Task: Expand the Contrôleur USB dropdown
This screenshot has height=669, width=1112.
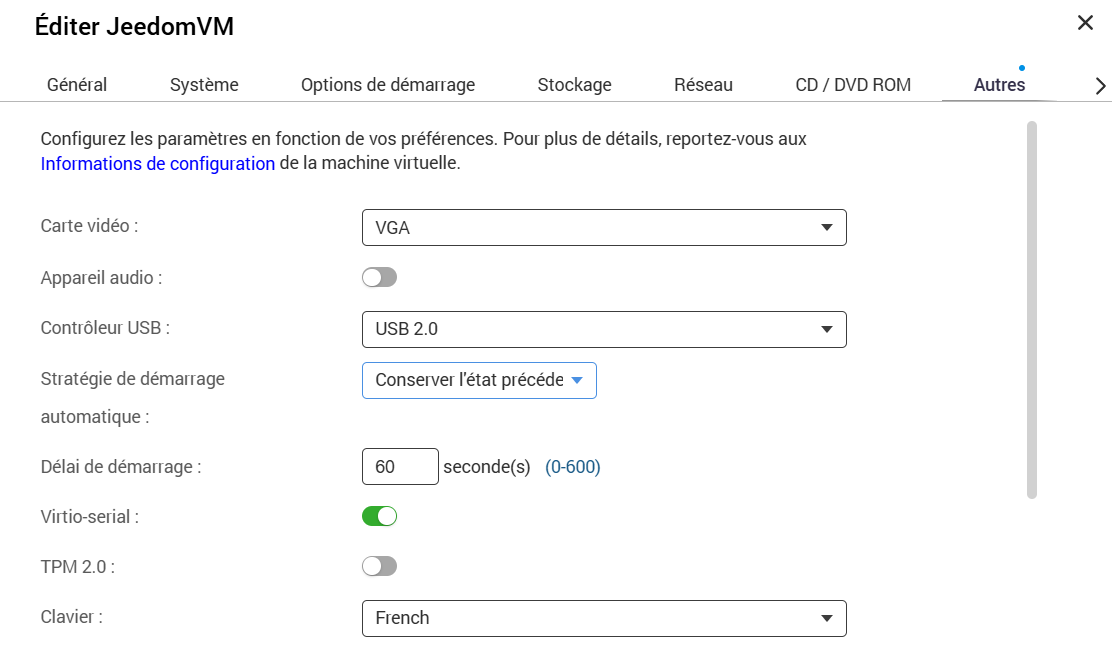Action: (x=603, y=329)
